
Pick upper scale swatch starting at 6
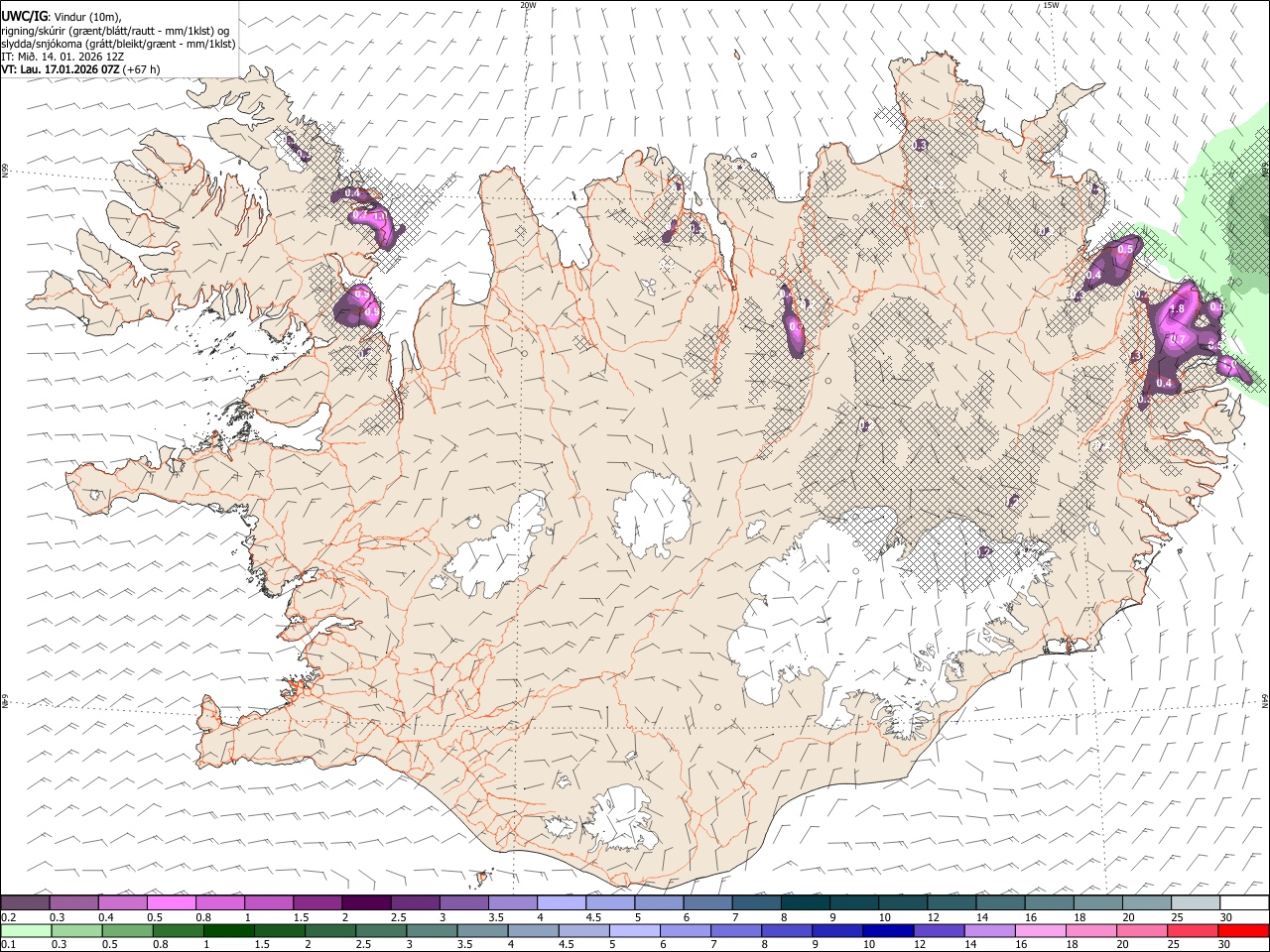coord(707,902)
